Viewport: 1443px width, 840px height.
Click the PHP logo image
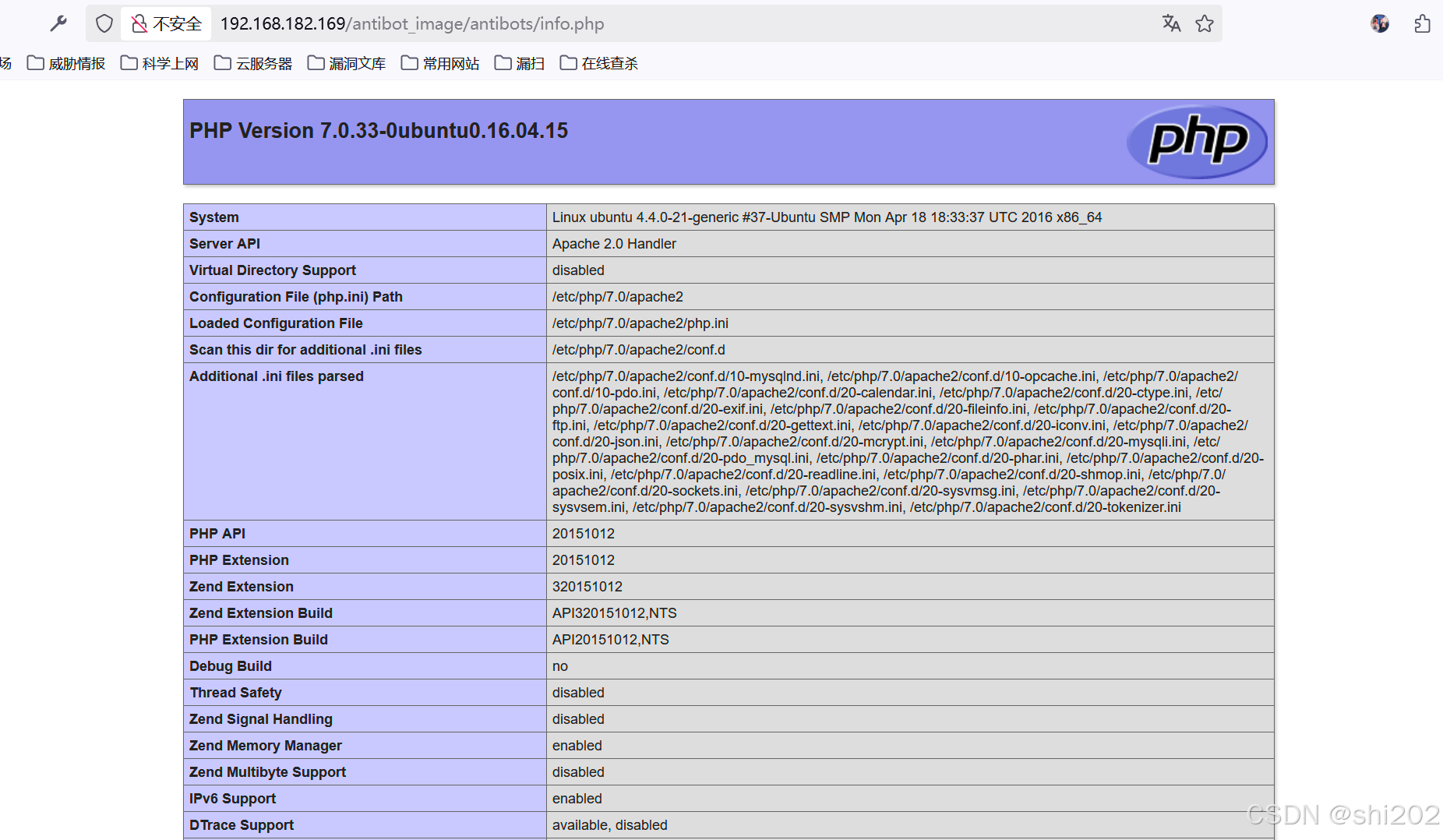tap(1197, 142)
